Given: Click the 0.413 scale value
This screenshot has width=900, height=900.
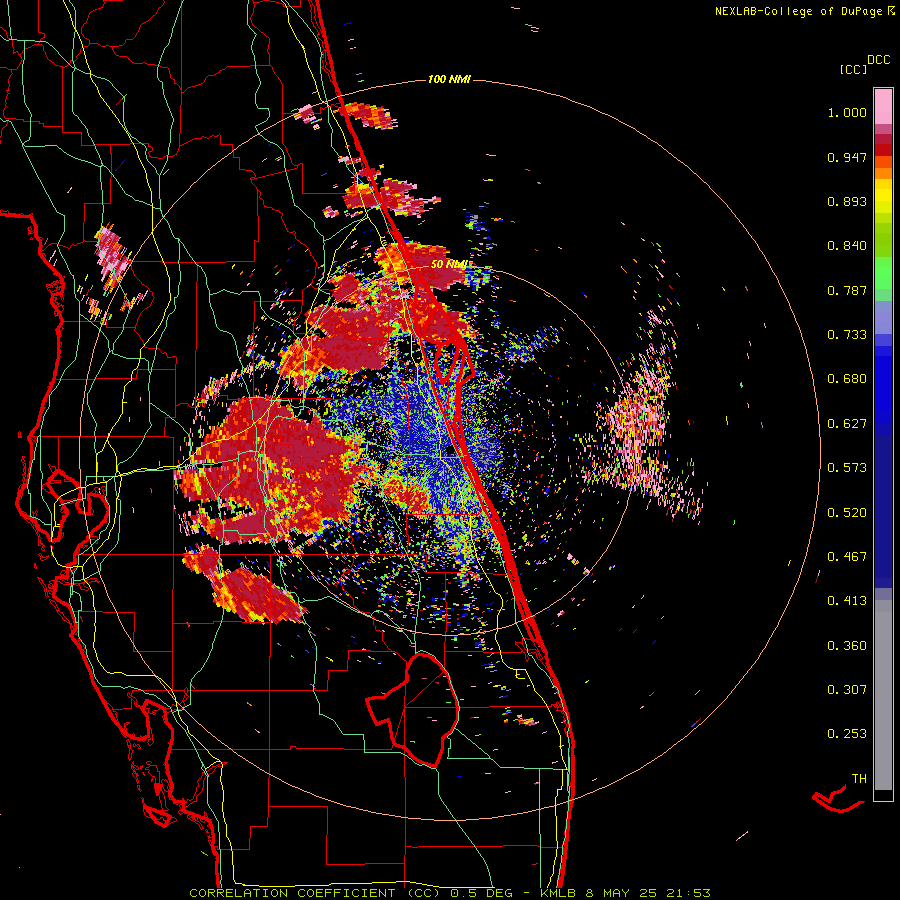Looking at the screenshot, I should [x=847, y=601].
